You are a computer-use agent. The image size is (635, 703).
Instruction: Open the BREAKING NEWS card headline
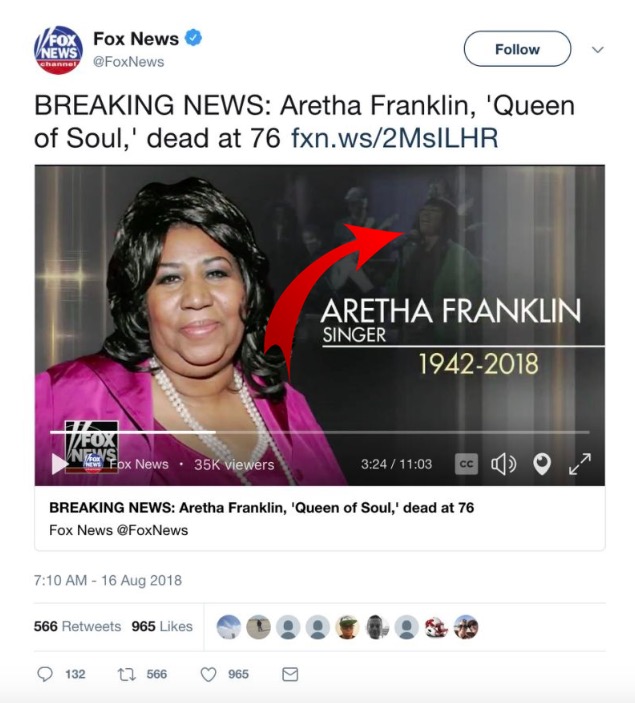(x=261, y=508)
